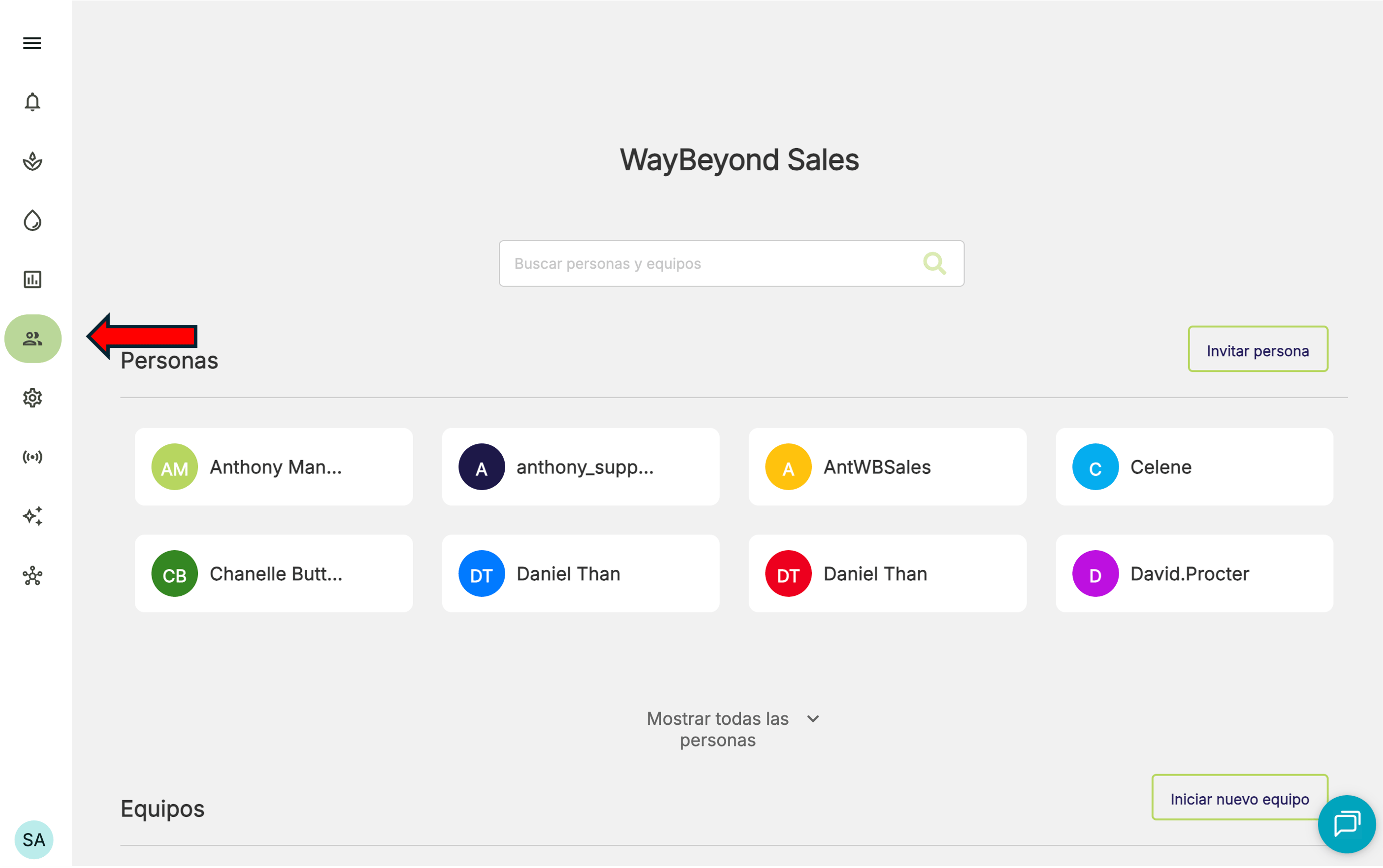This screenshot has height=868, width=1383.
Task: Click the search magnifier icon
Action: (x=934, y=264)
